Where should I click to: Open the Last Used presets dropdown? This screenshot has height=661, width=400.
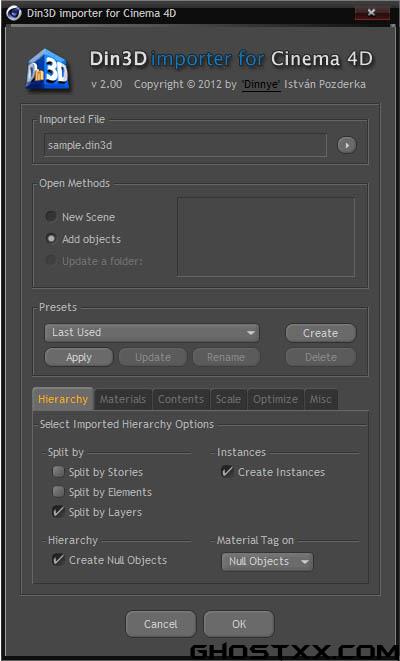point(152,333)
